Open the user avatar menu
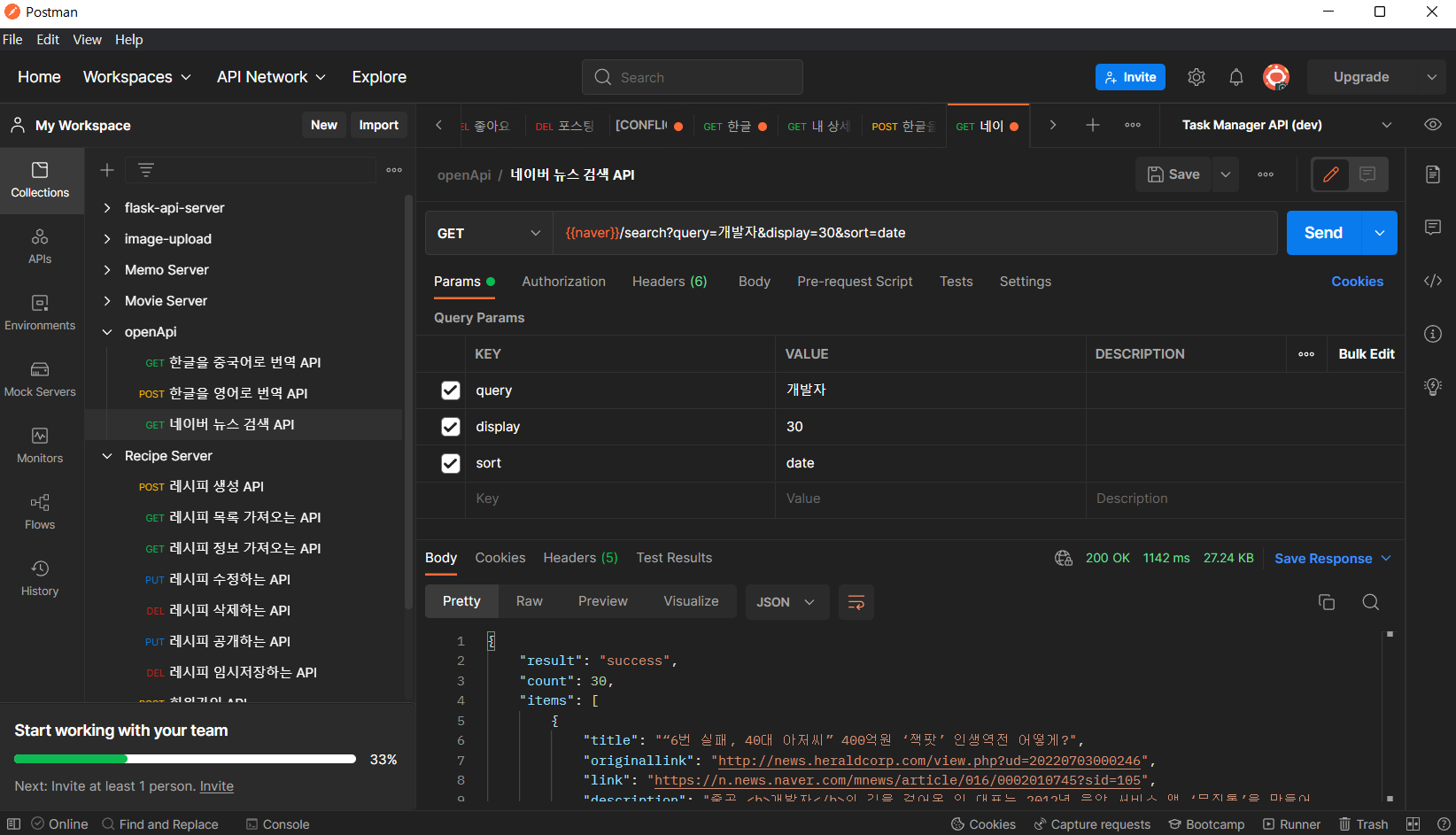 pyautogui.click(x=1276, y=77)
